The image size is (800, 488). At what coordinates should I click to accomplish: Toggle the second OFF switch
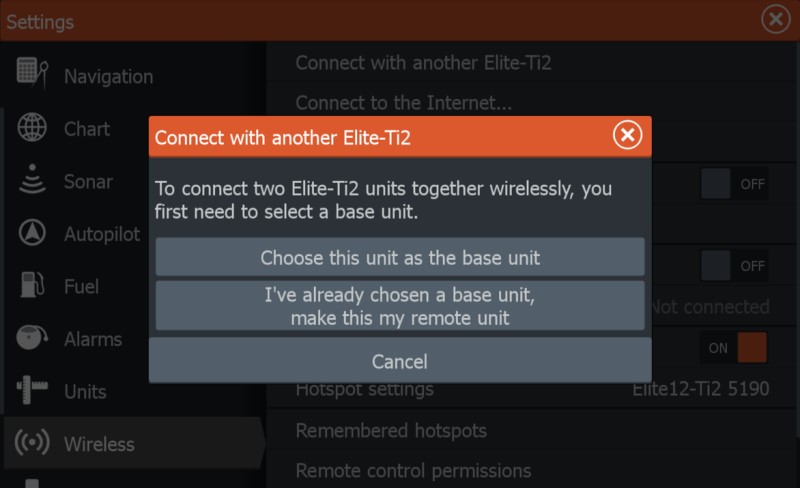pyautogui.click(x=734, y=266)
